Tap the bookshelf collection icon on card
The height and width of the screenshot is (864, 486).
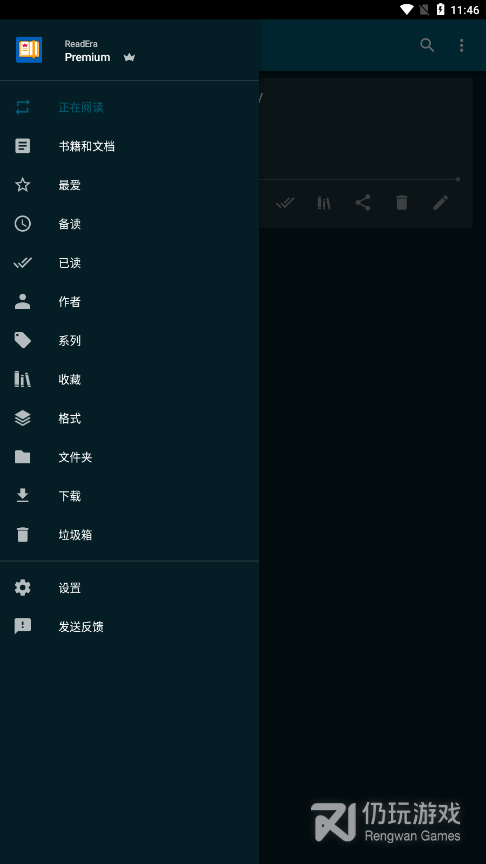pyautogui.click(x=324, y=203)
